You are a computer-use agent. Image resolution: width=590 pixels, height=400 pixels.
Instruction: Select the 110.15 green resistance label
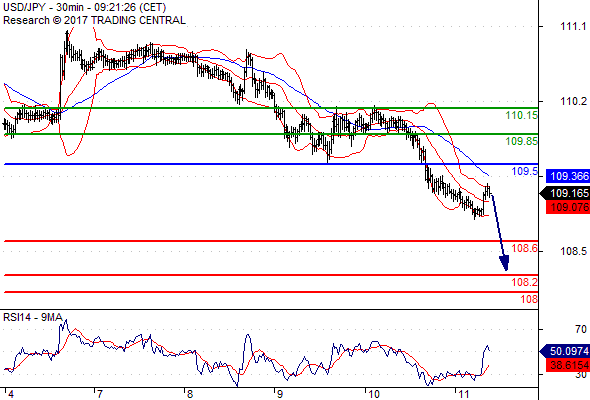tap(521, 115)
